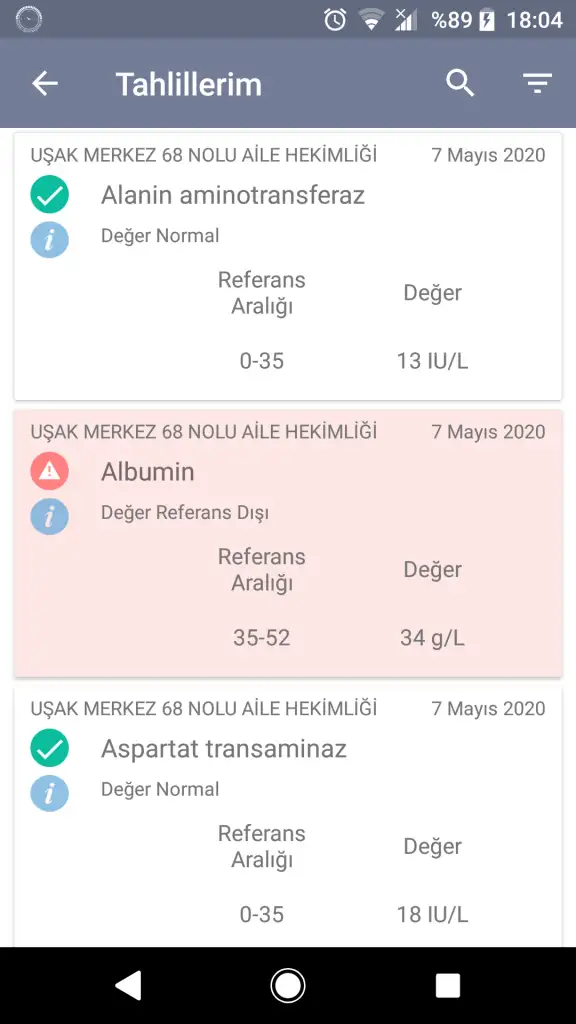Image resolution: width=576 pixels, height=1024 pixels.
Task: Select the 34 g/L Albumin value
Action: coord(432,638)
